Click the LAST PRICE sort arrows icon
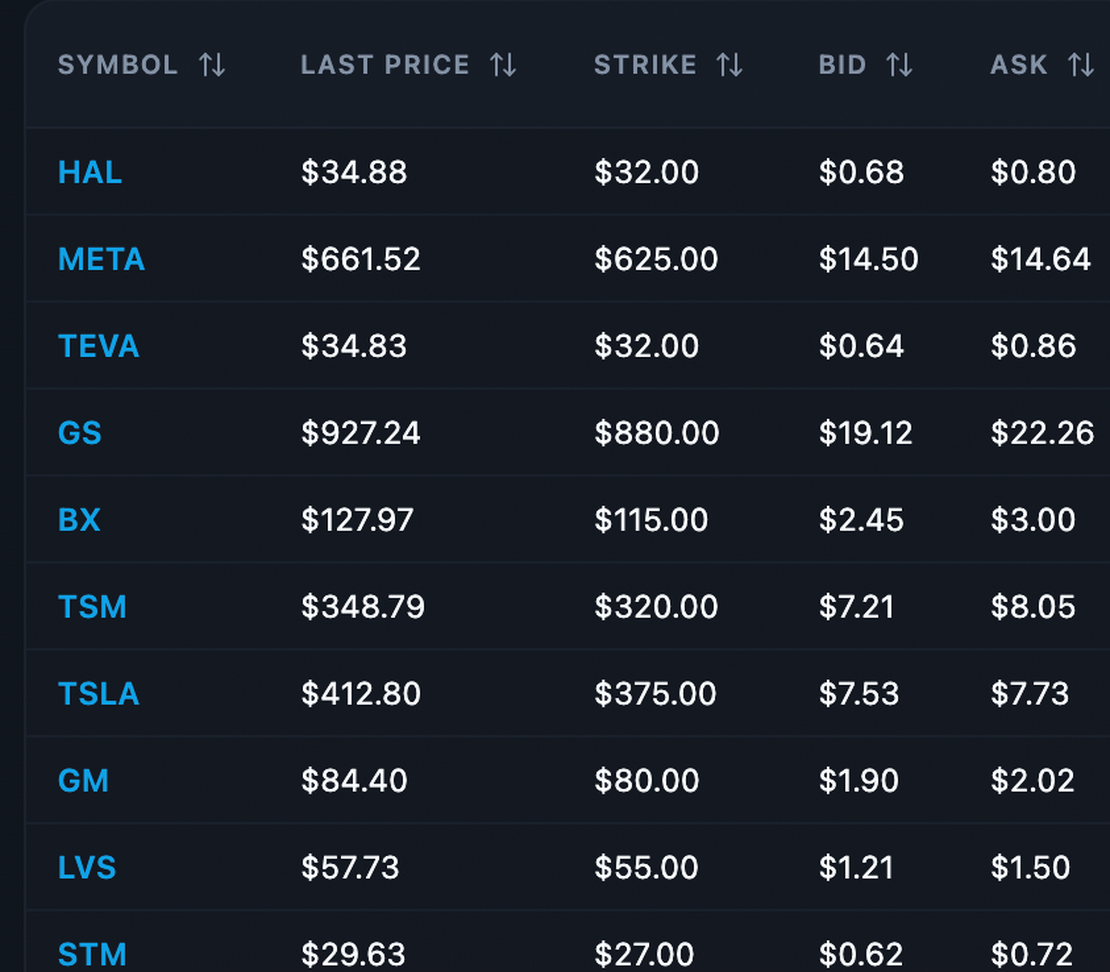Viewport: 1110px width, 972px height. pyautogui.click(x=504, y=64)
